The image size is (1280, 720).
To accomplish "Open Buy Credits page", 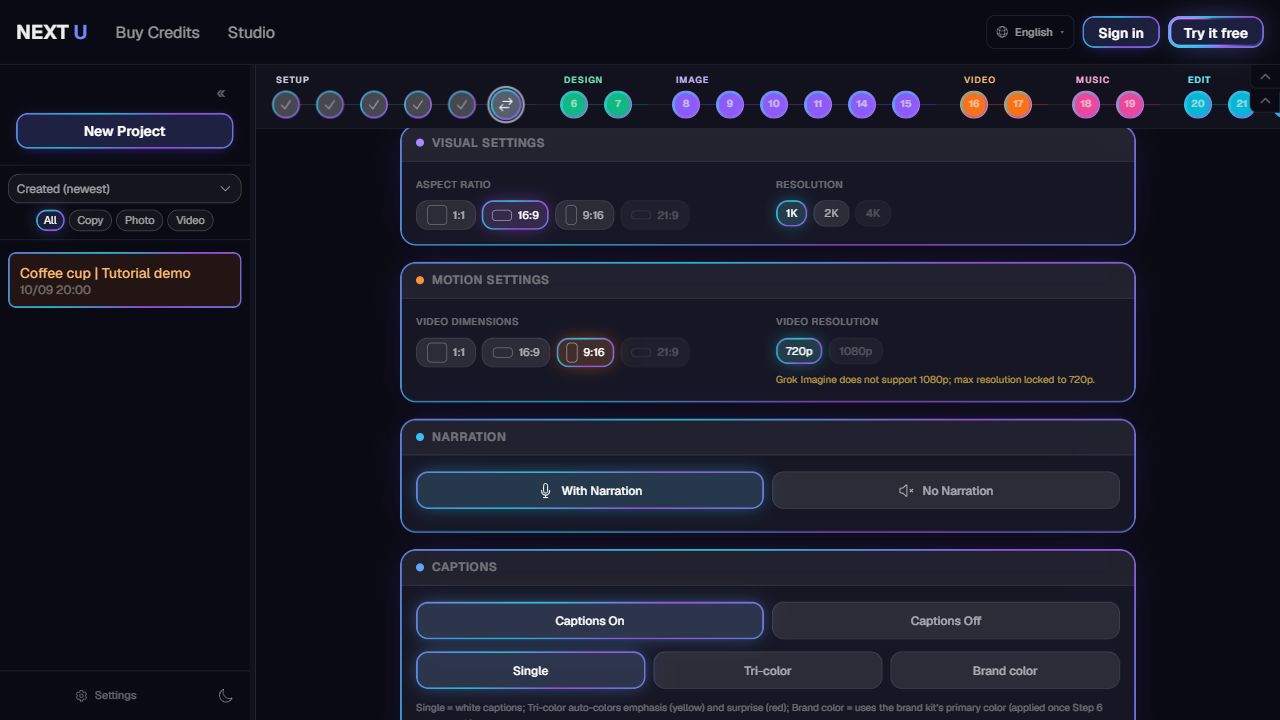I will (157, 32).
